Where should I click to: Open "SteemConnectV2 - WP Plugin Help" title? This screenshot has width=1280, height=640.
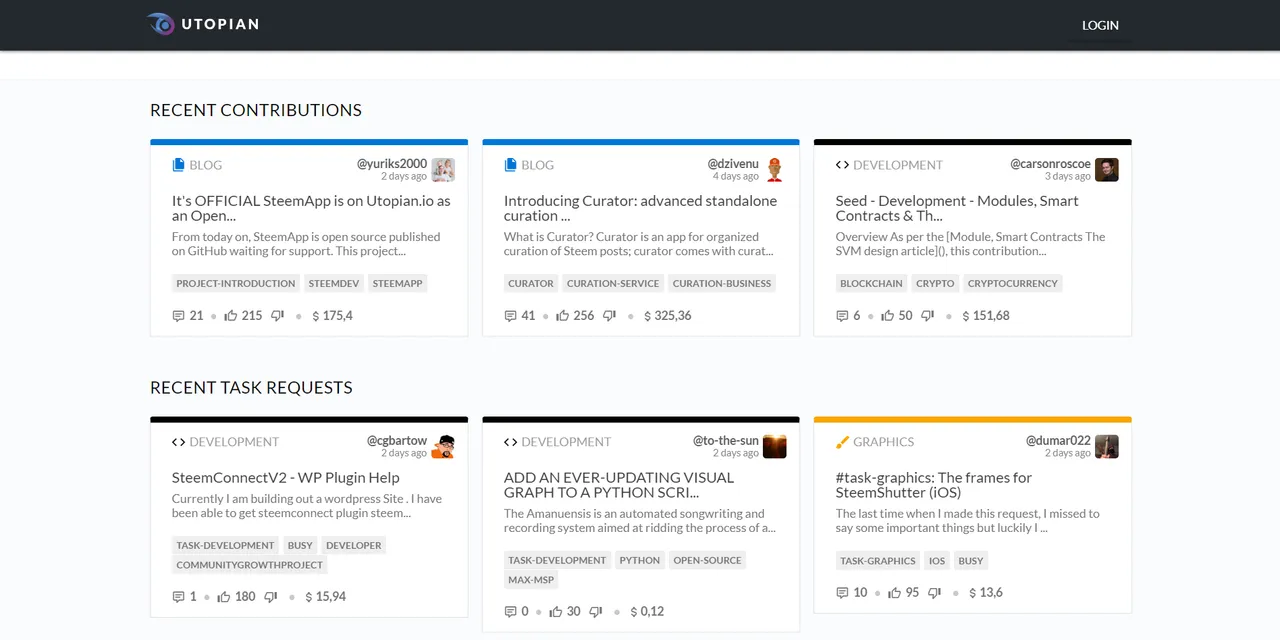tap(286, 478)
